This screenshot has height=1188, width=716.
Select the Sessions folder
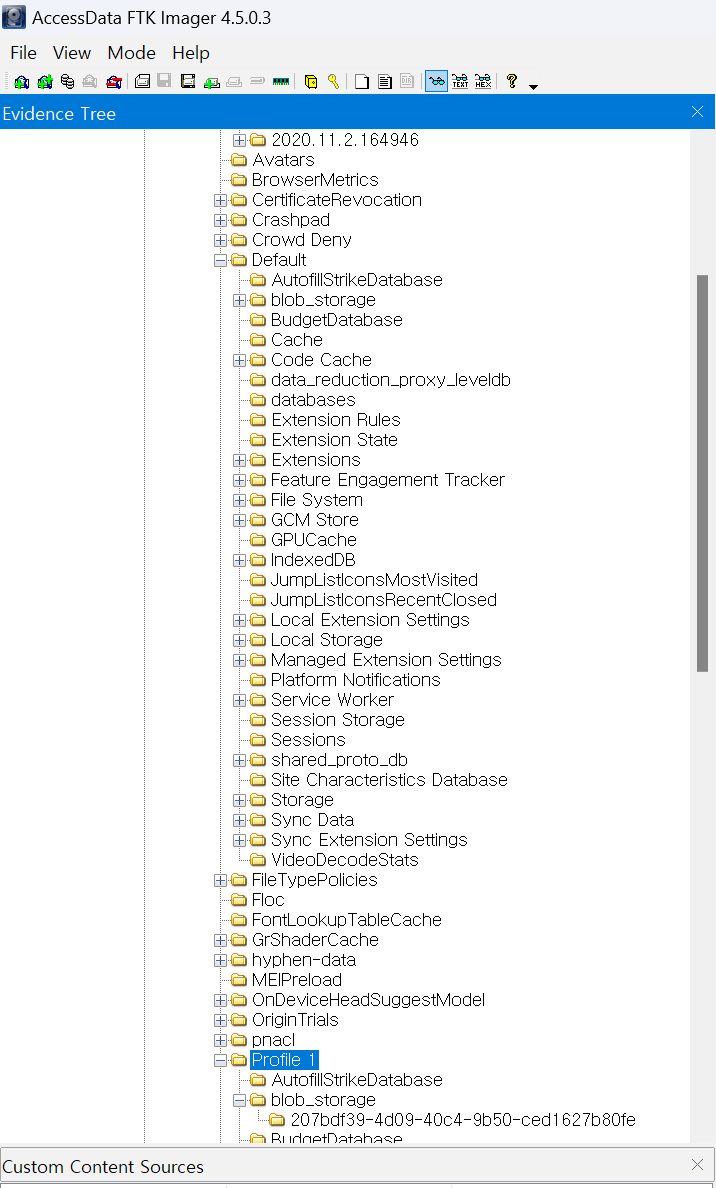point(308,739)
